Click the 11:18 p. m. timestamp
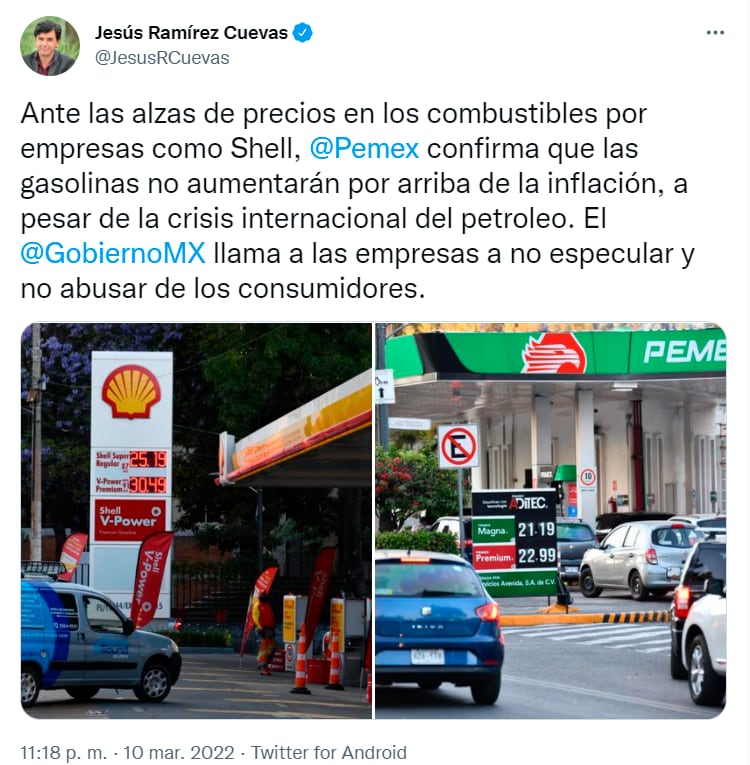The image size is (750, 765). coord(63,752)
